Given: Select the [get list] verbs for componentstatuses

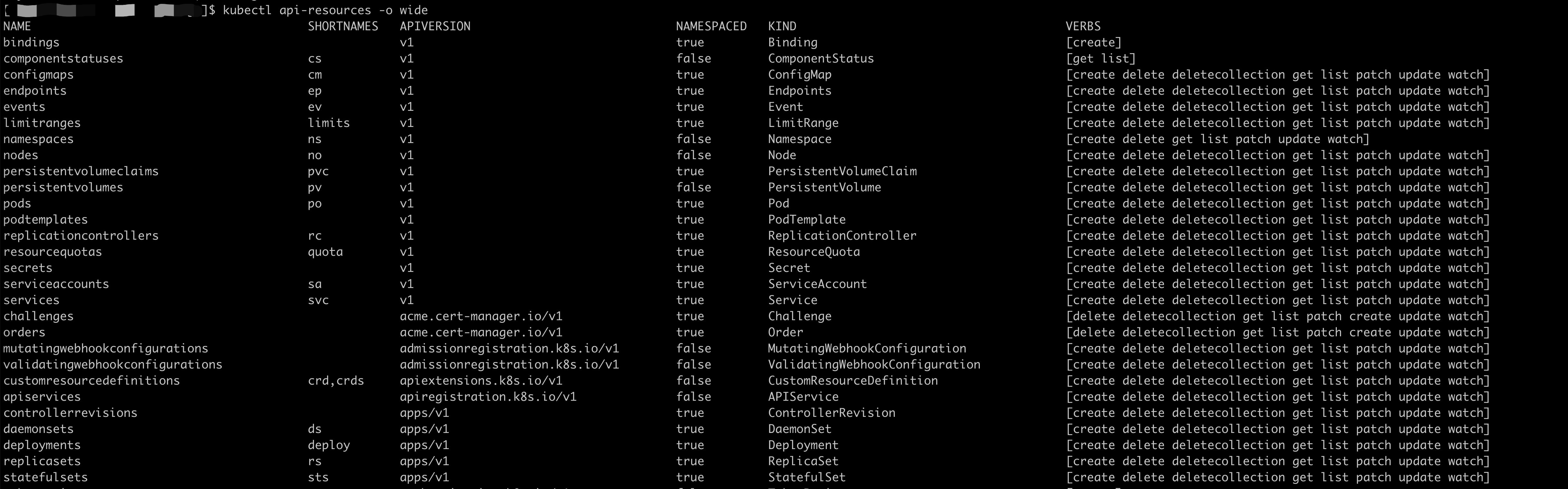Looking at the screenshot, I should click(1100, 58).
